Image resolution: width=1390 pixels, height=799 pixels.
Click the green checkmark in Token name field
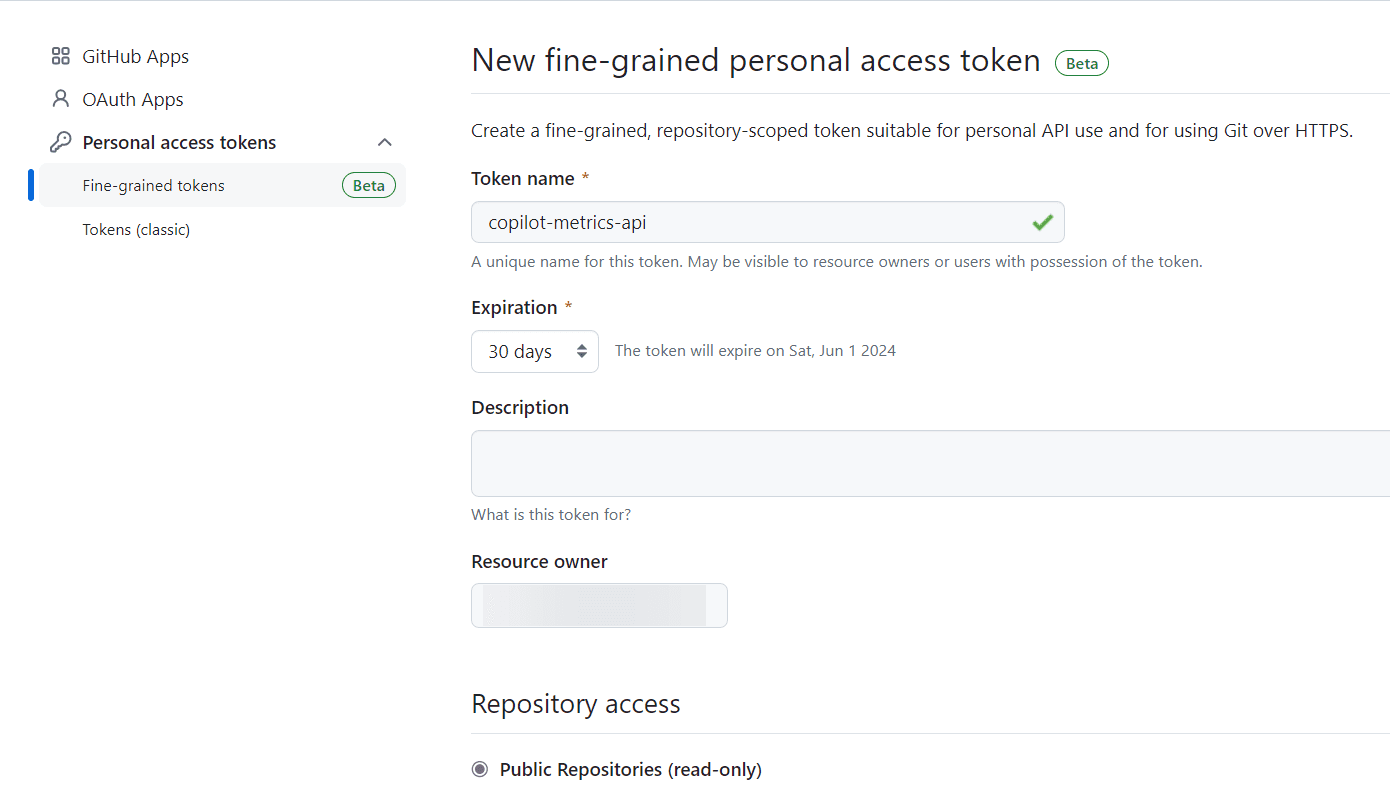click(1043, 222)
